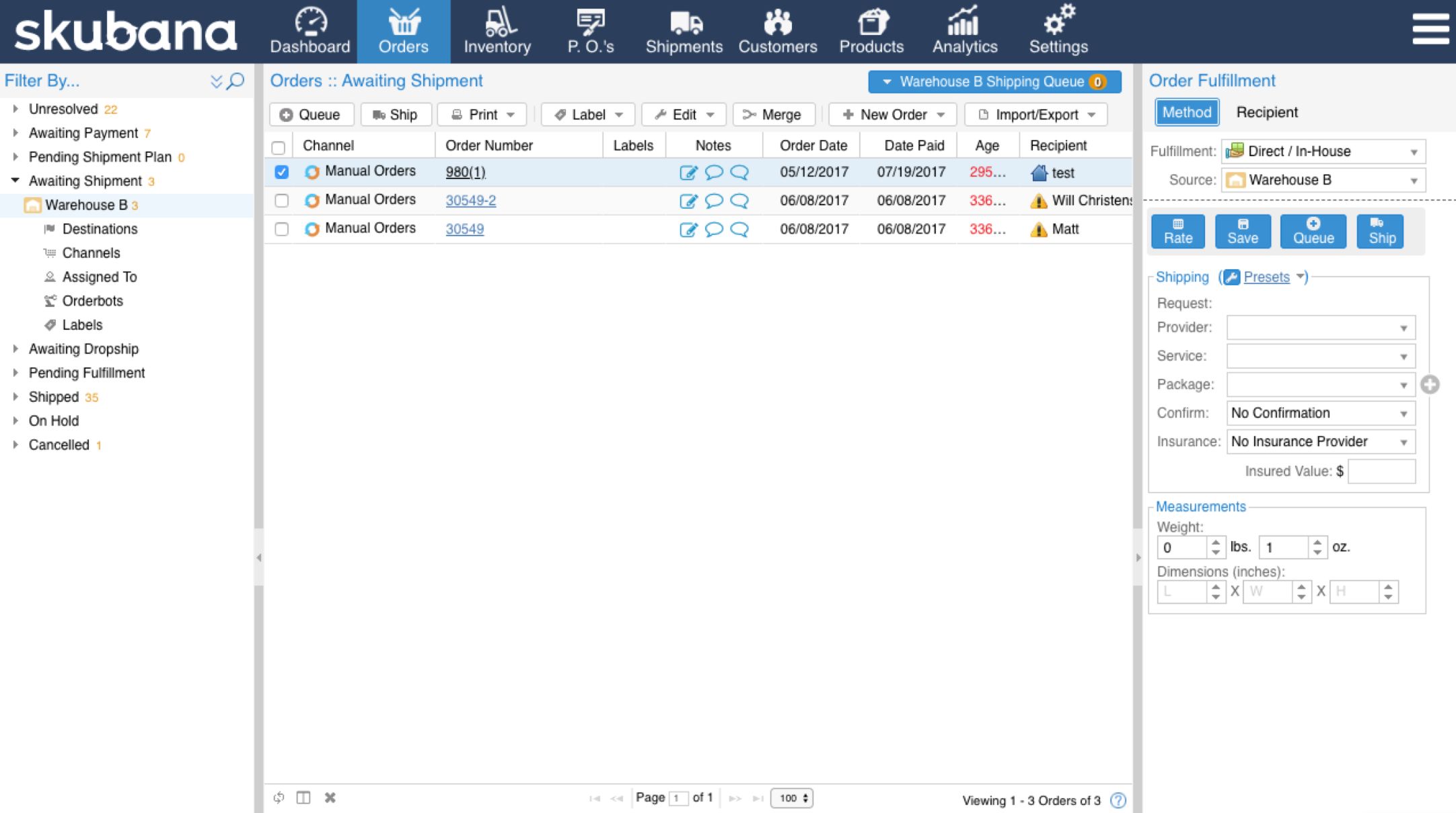Screen dimensions: 1456x813
Task: Click the X icon in grid footer
Action: (x=330, y=798)
